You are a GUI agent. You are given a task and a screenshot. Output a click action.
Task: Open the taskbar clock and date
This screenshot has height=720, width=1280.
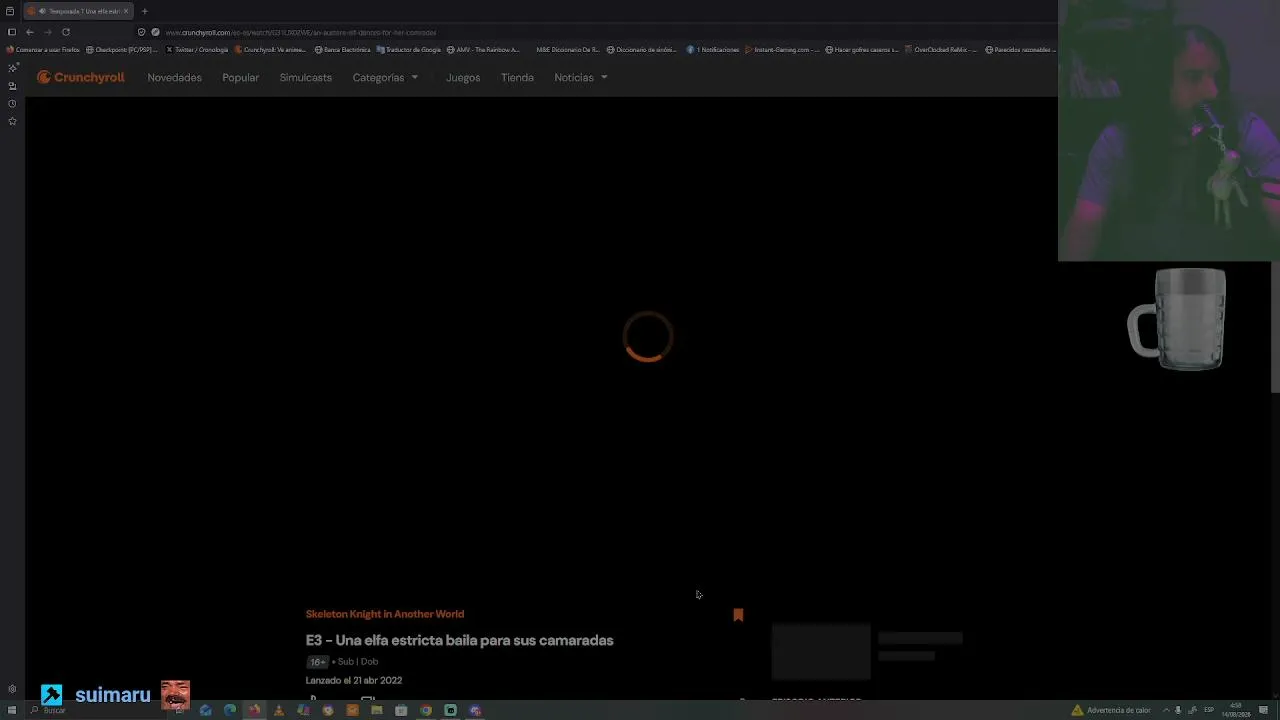click(1236, 710)
